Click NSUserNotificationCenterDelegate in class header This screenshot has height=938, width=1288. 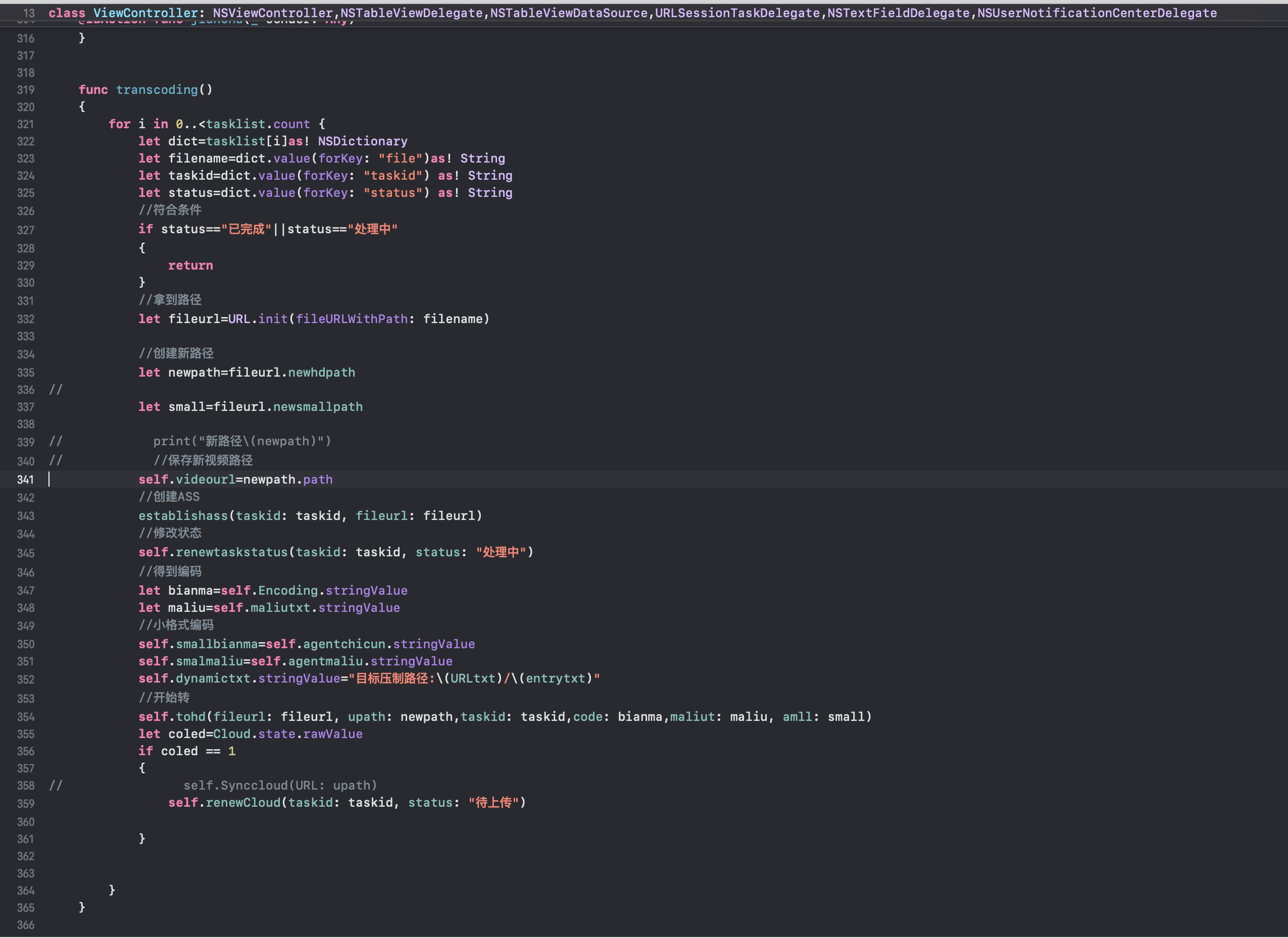(1097, 13)
